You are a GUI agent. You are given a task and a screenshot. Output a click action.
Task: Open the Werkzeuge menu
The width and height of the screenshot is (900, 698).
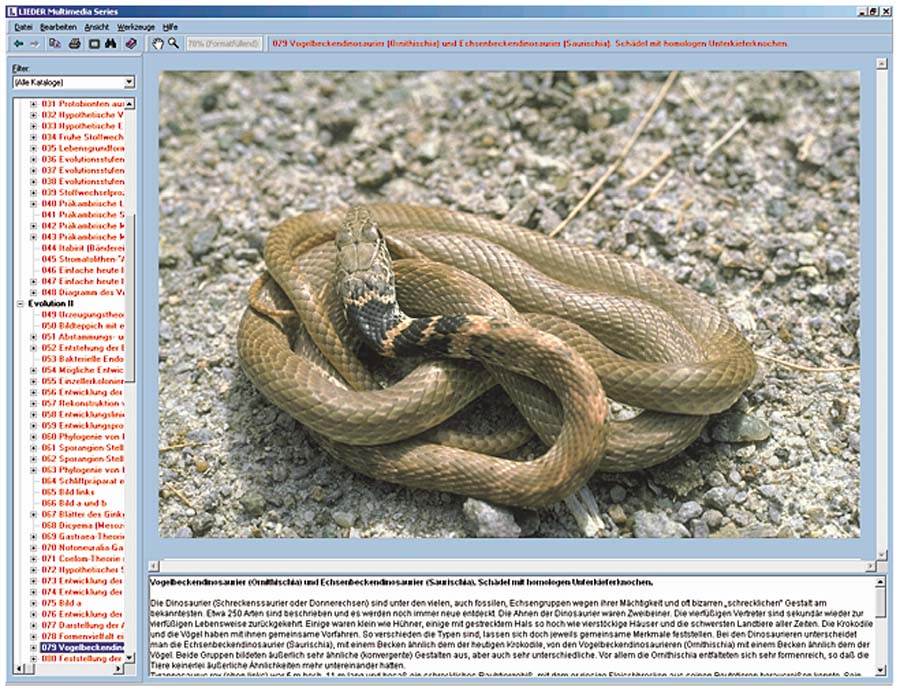[135, 25]
